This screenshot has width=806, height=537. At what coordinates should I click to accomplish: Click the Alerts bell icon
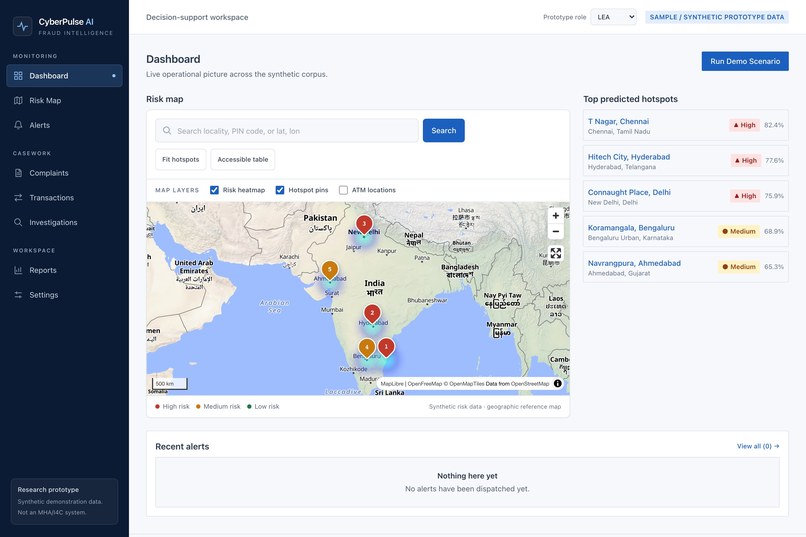[19, 125]
